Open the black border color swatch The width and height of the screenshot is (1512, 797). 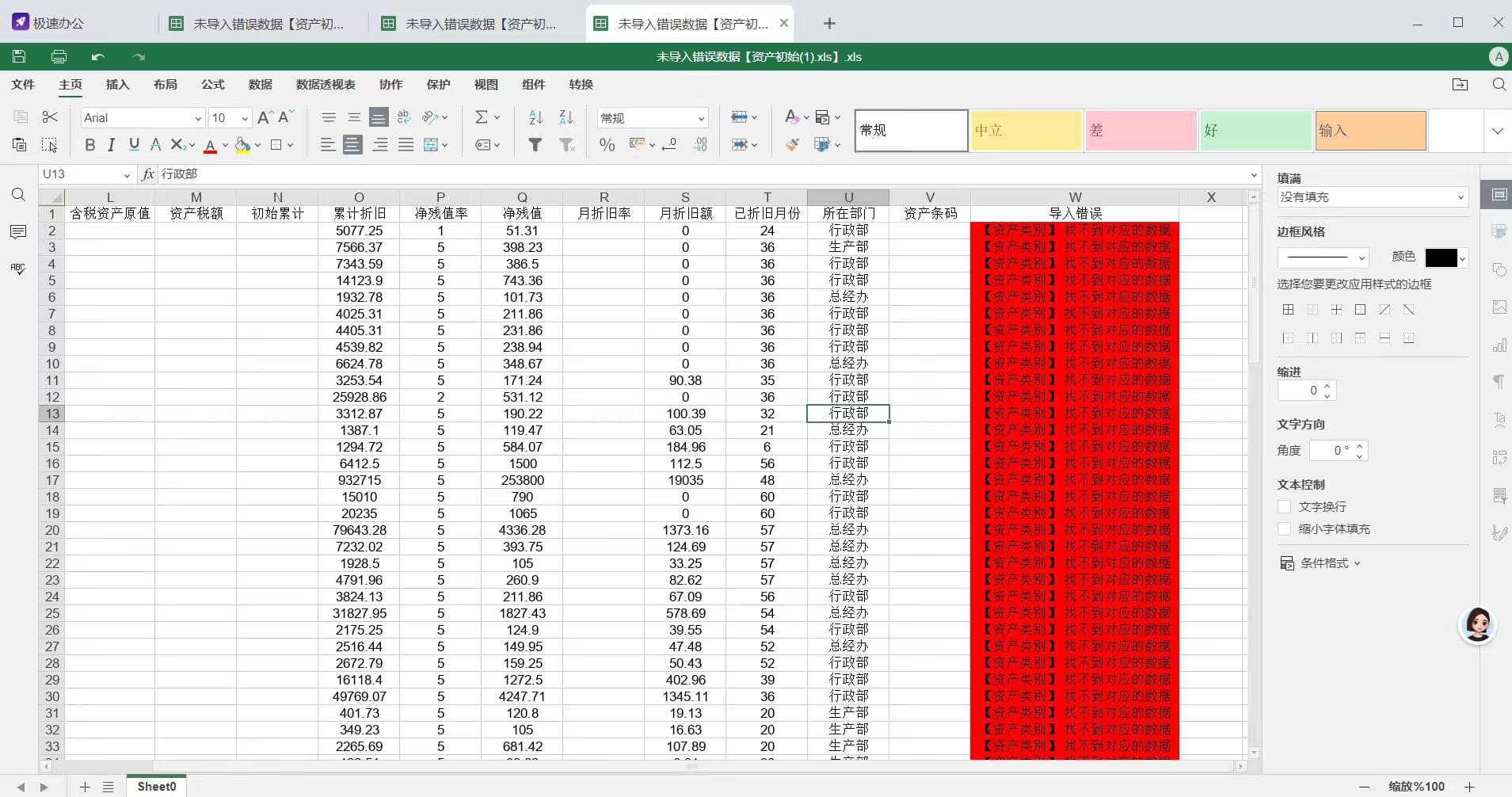1441,257
